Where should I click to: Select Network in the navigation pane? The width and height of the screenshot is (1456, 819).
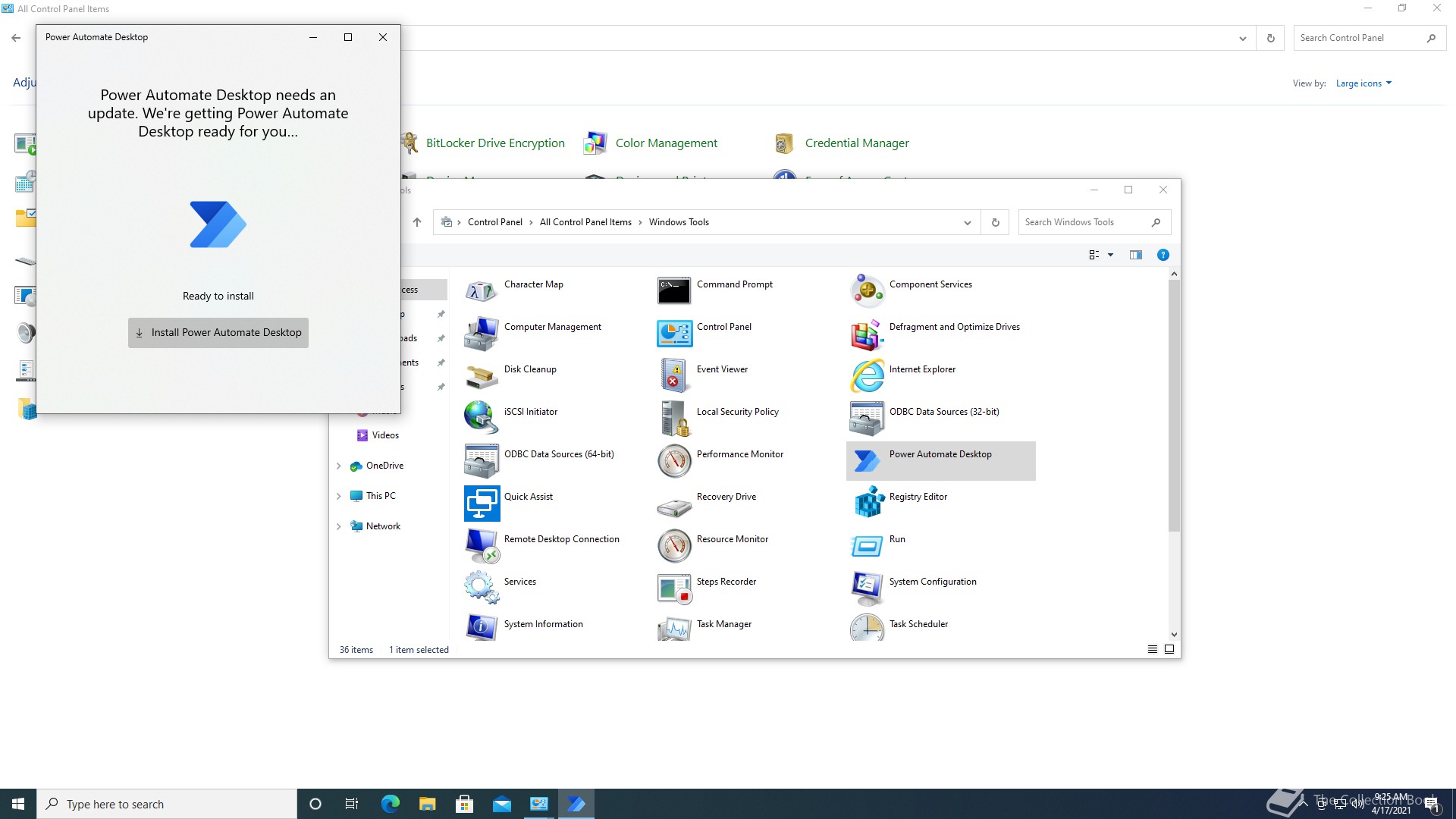(383, 526)
